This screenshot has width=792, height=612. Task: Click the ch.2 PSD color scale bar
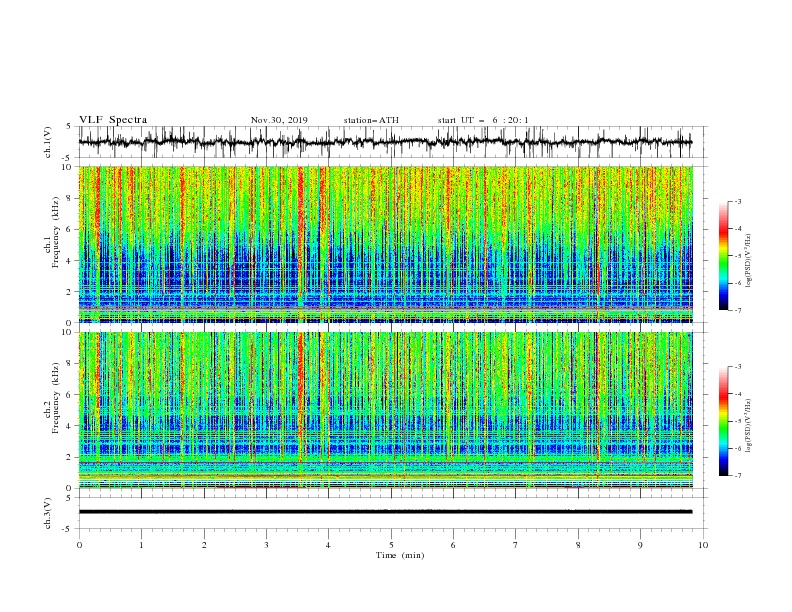click(723, 421)
